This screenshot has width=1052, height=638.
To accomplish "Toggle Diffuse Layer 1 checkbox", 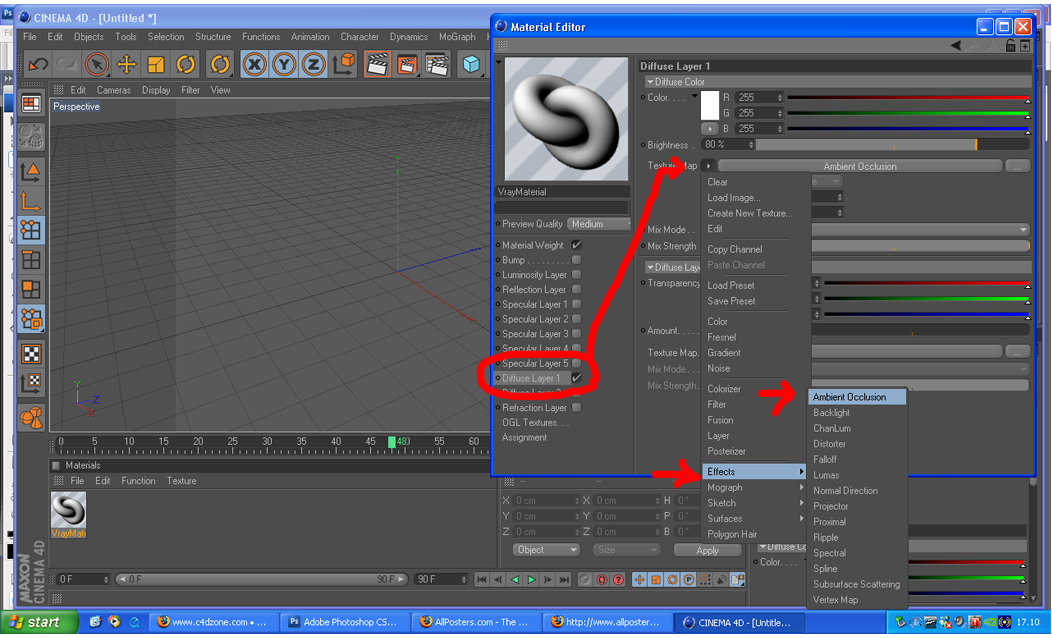I will (x=576, y=378).
